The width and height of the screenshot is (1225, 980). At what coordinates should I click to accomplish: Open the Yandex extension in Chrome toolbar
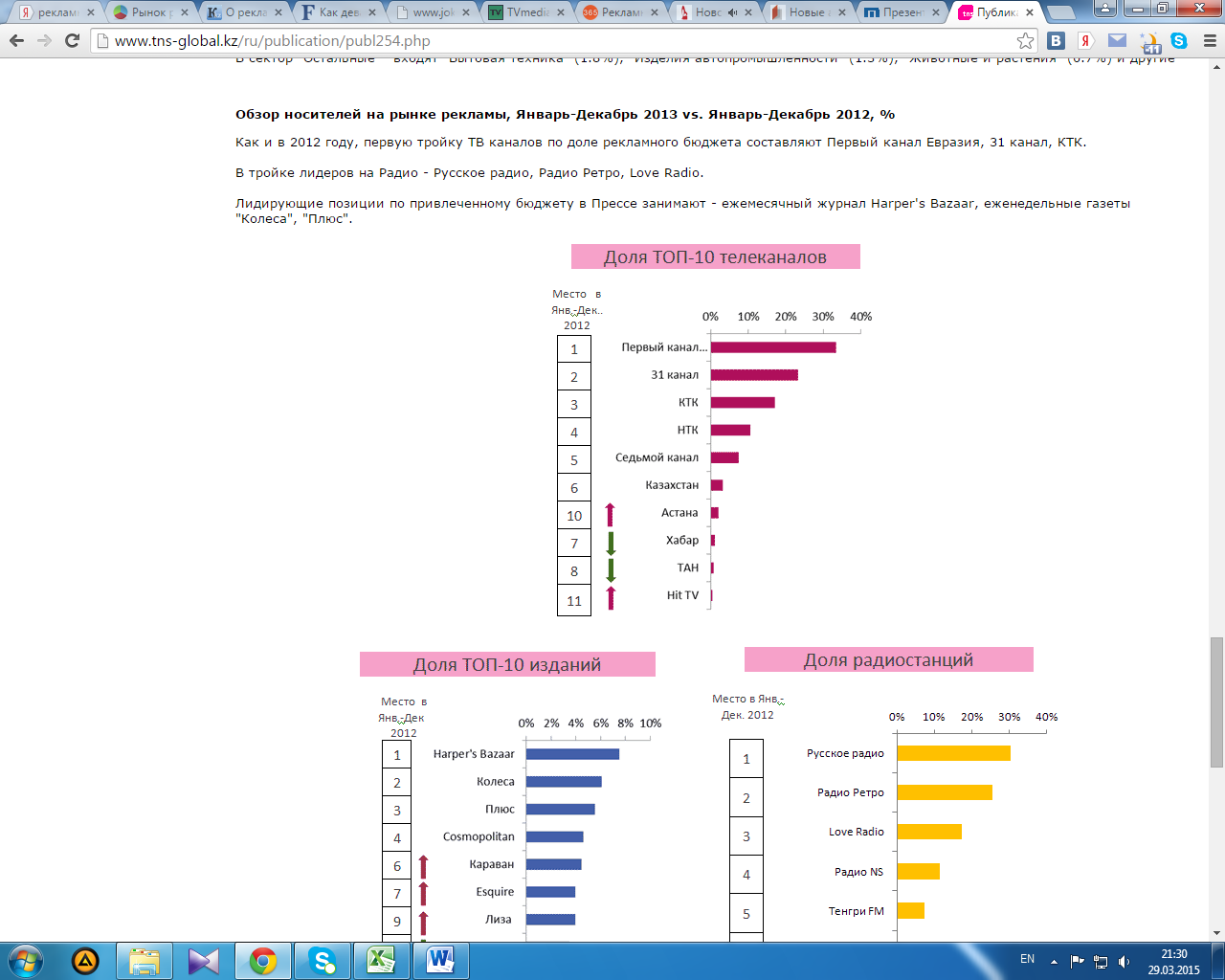tap(1086, 40)
